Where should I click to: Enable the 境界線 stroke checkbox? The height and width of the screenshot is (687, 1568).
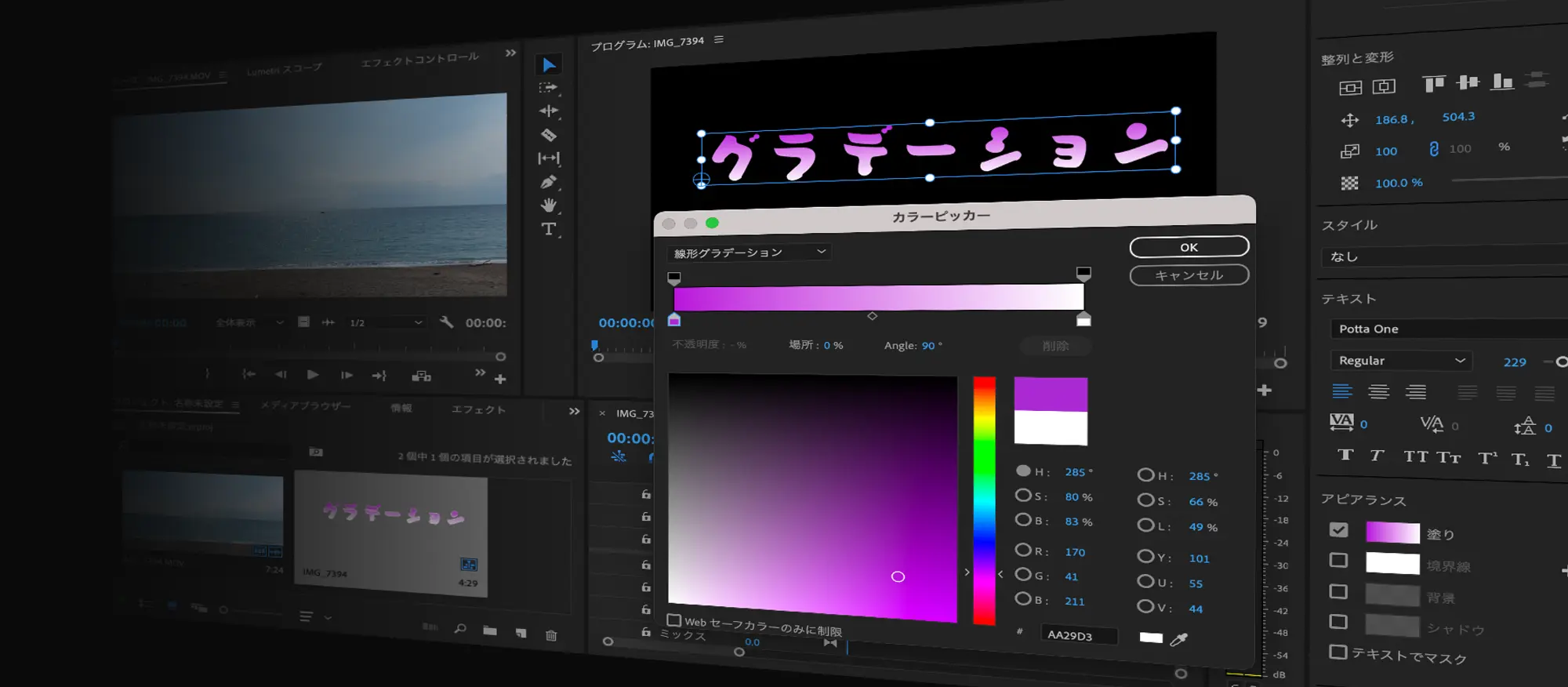pos(1339,560)
